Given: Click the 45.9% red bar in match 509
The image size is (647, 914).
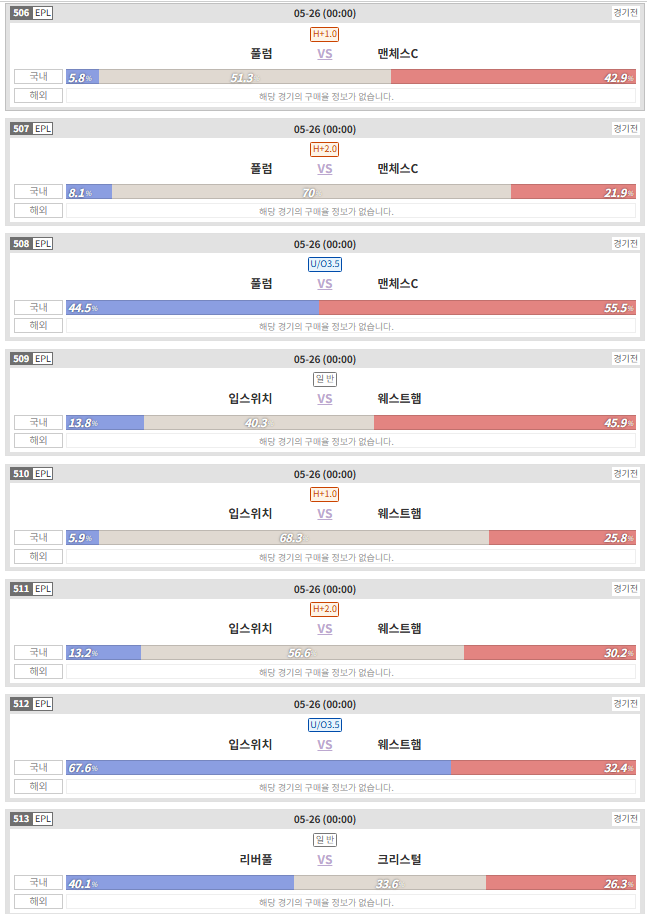Looking at the screenshot, I should (x=505, y=423).
